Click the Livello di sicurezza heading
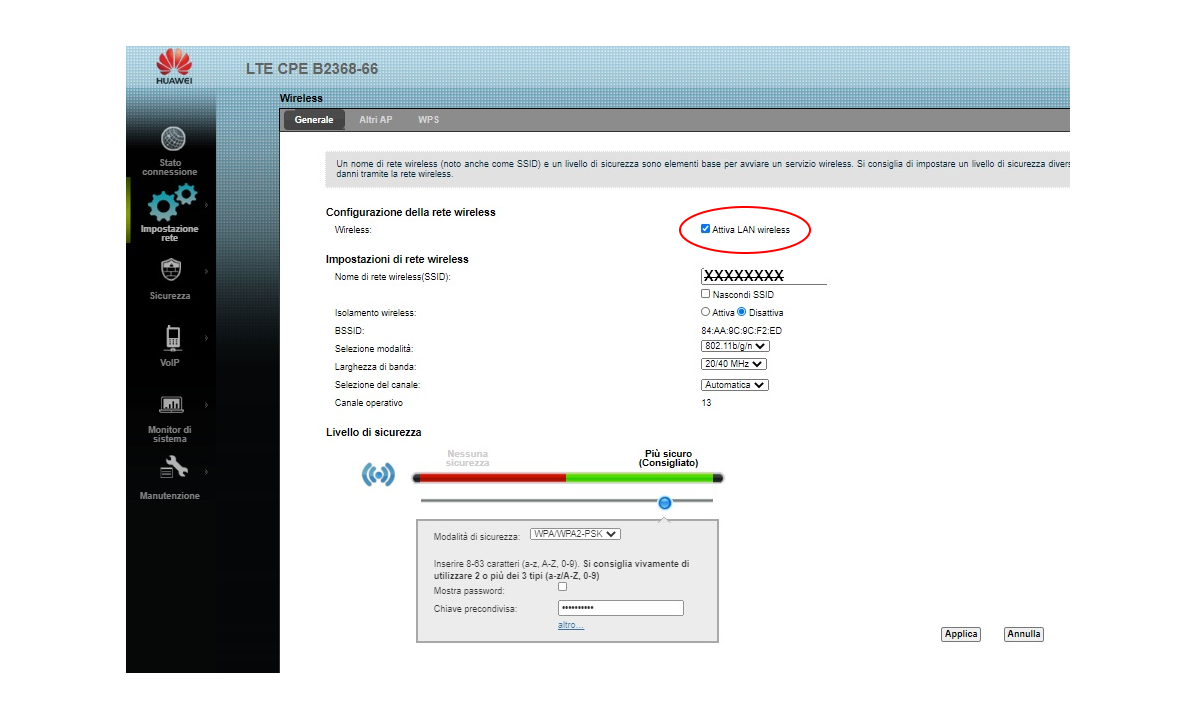This screenshot has width=1200, height=720. (374, 432)
